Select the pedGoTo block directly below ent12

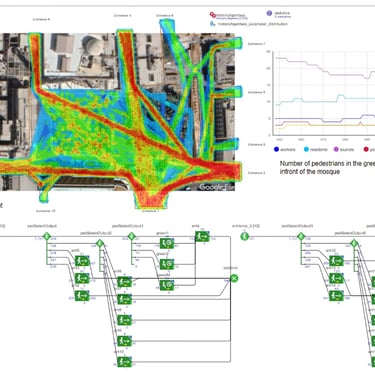[x=336, y=278]
